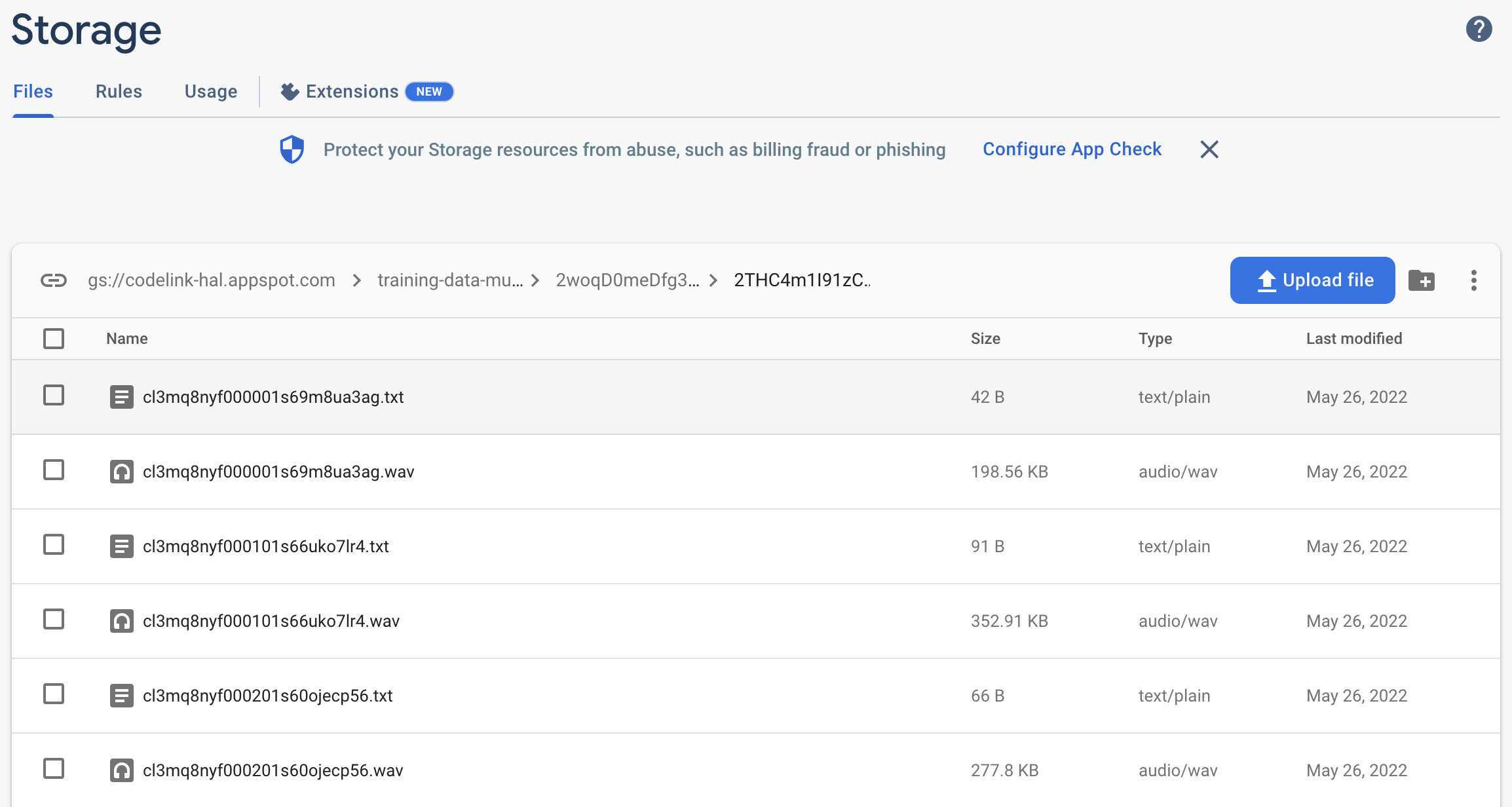The width and height of the screenshot is (1512, 807).
Task: Click the new folder create icon
Action: [x=1422, y=280]
